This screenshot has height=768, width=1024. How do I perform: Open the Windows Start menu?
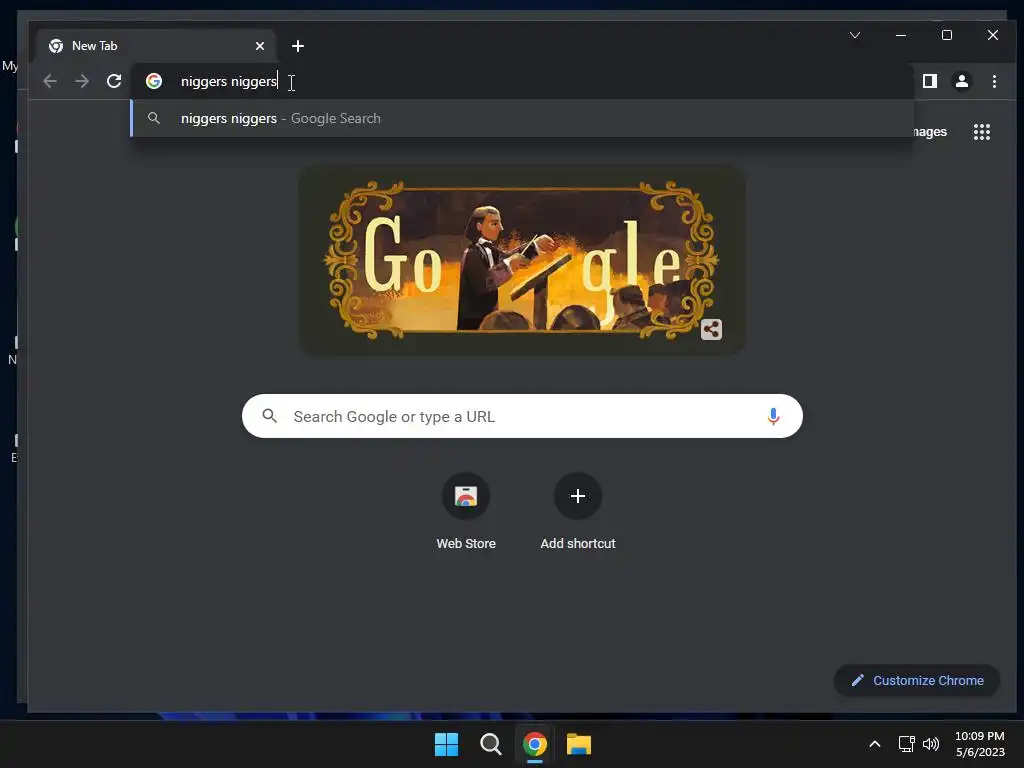coord(447,744)
